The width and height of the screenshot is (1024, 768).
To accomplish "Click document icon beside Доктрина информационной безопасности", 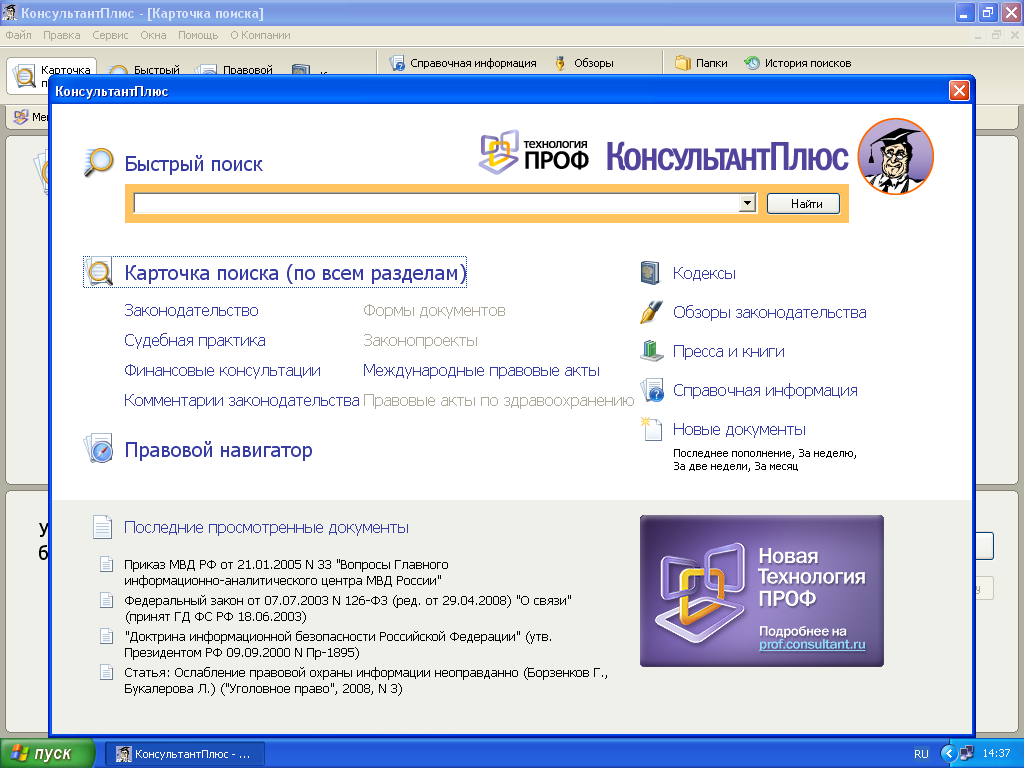I will 106,636.
